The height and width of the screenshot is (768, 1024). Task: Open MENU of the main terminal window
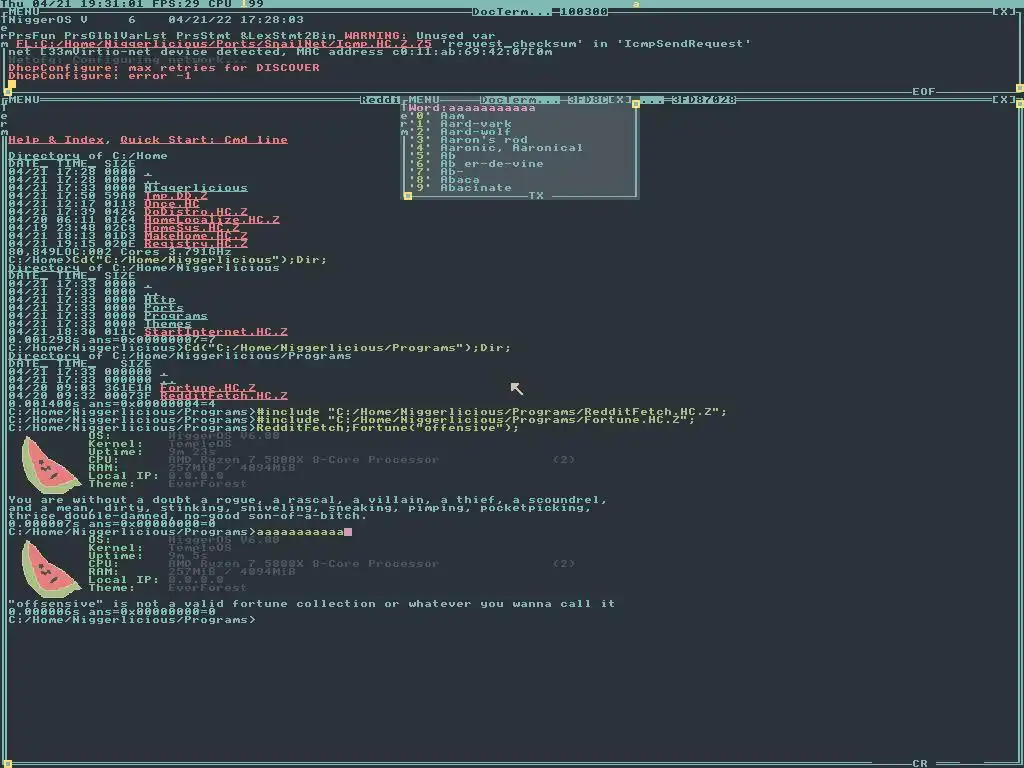24,100
